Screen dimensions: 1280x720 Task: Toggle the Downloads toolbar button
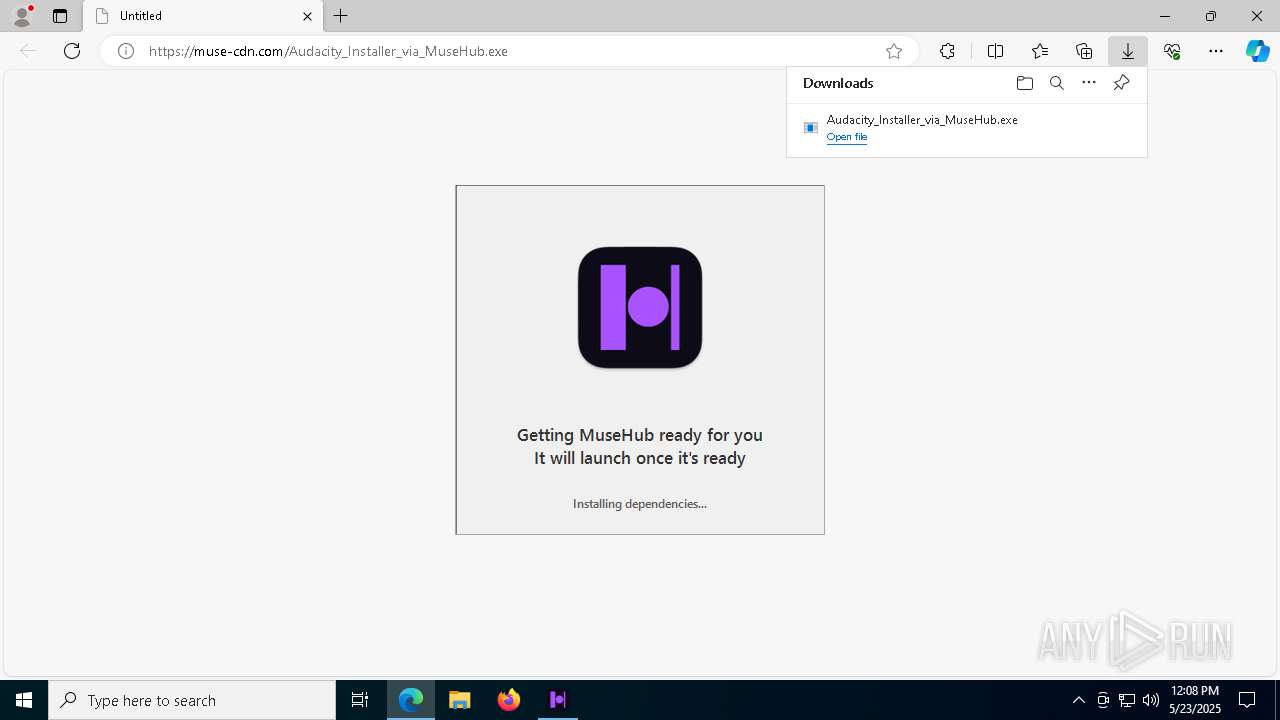1128,51
